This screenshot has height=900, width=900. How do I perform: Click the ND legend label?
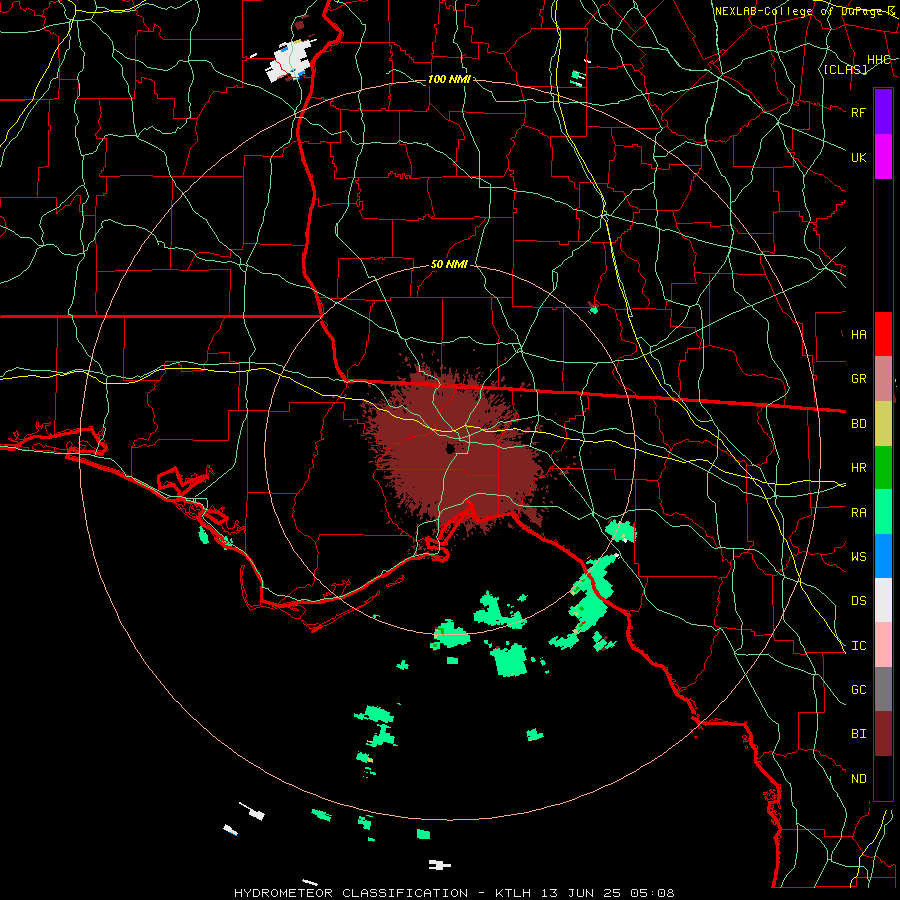click(x=858, y=778)
